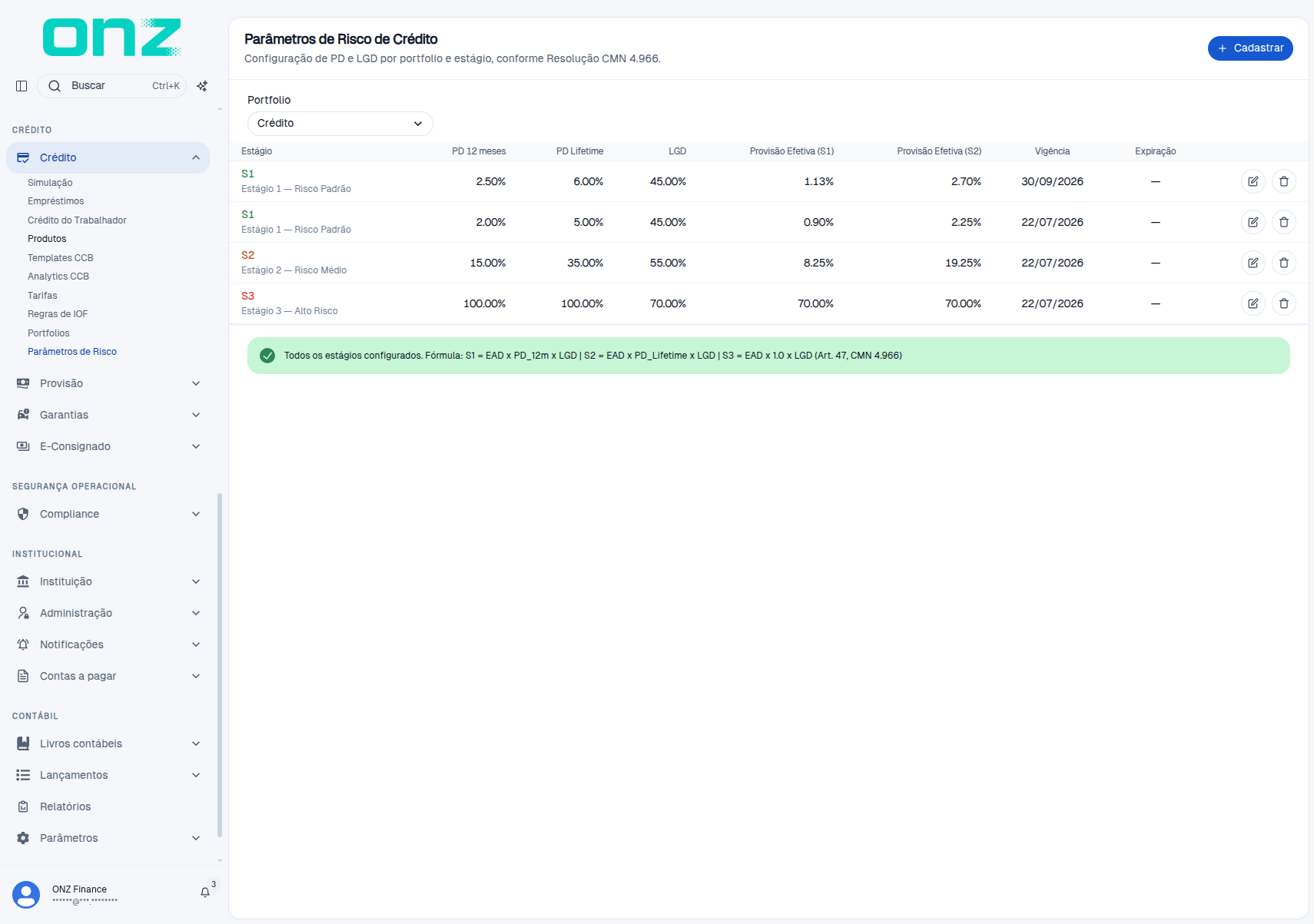The height and width of the screenshot is (924, 1314).
Task: Click the ONZ Finance user avatar
Action: point(26,895)
